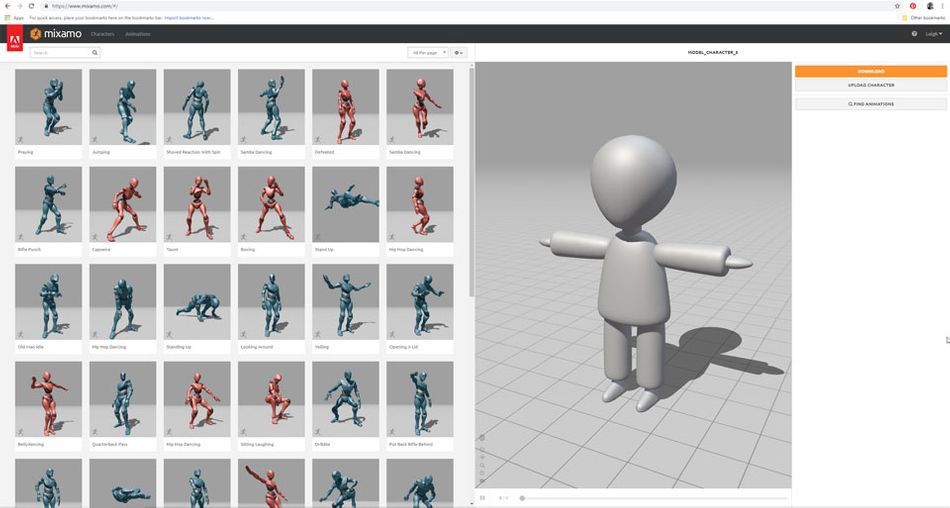The image size is (950, 508).
Task: Select the Opening A Lid animation
Action: pos(420,302)
